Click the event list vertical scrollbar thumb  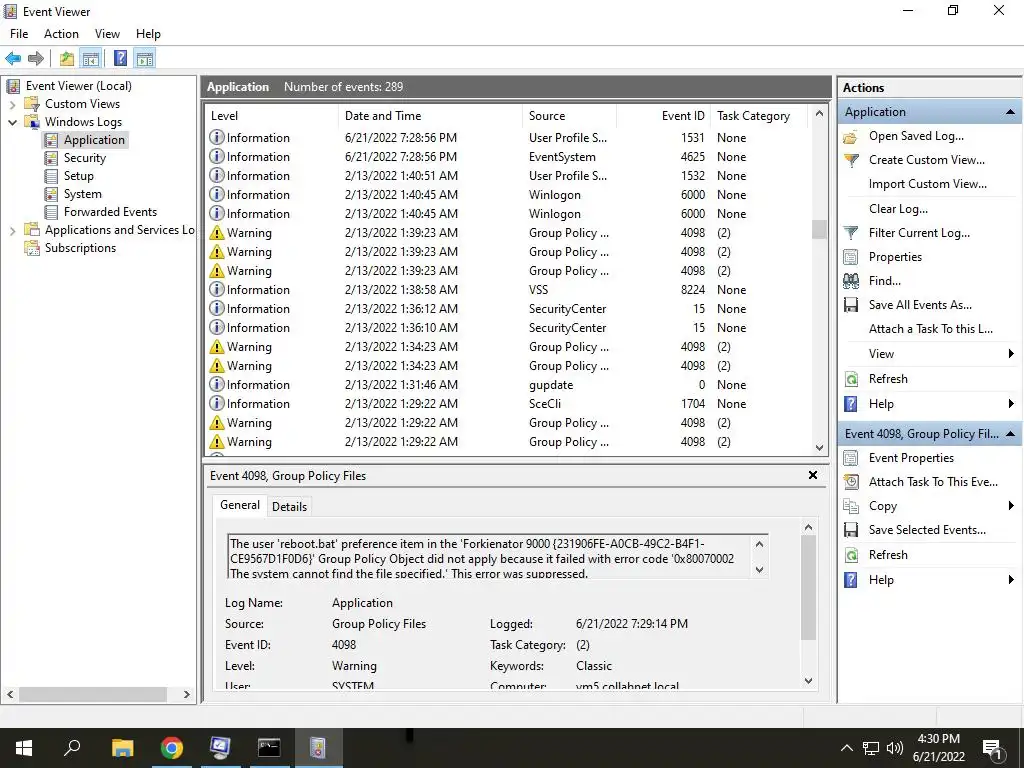819,230
